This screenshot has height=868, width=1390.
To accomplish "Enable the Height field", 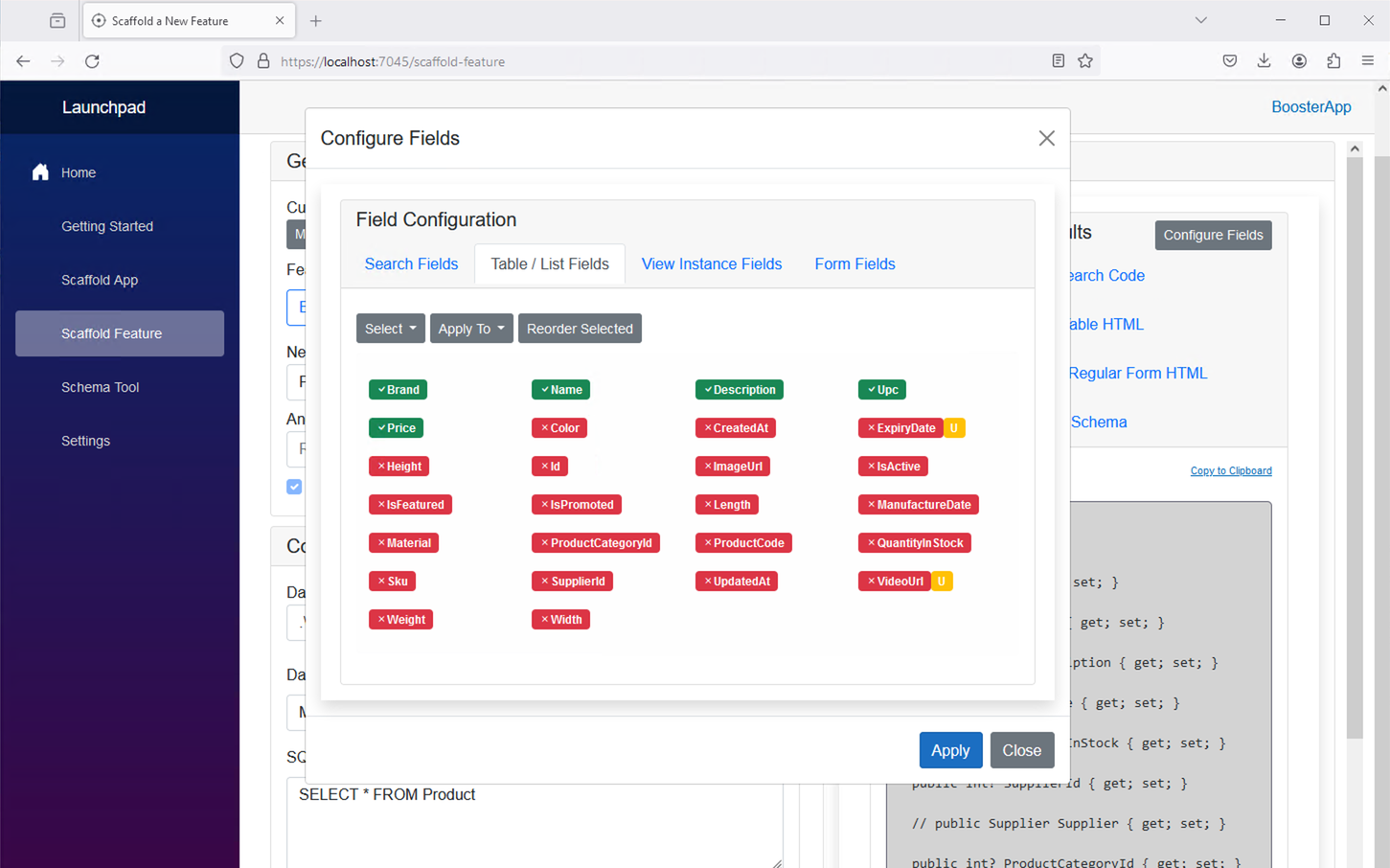I will coord(399,467).
